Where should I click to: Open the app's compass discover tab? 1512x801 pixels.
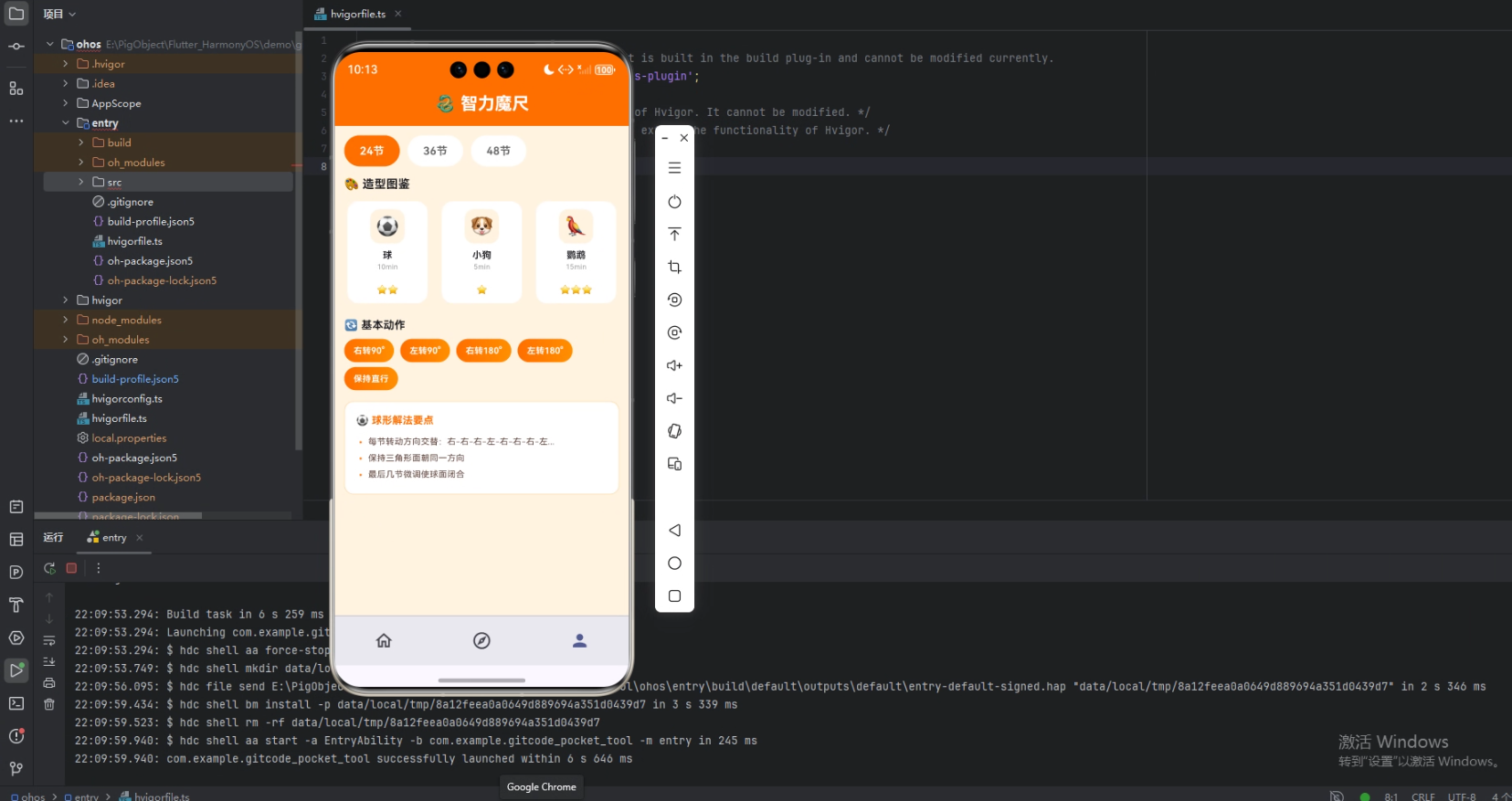481,640
